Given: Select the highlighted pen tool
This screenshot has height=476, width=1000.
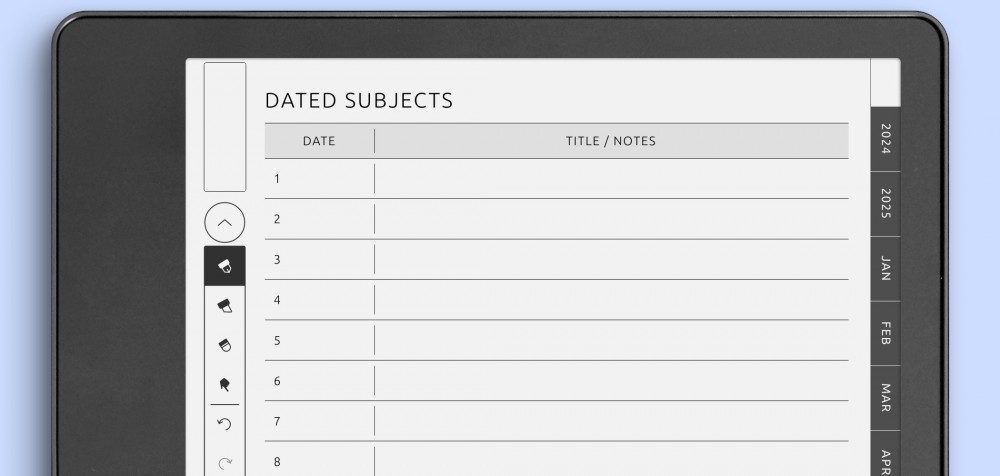Looking at the screenshot, I should point(224,266).
